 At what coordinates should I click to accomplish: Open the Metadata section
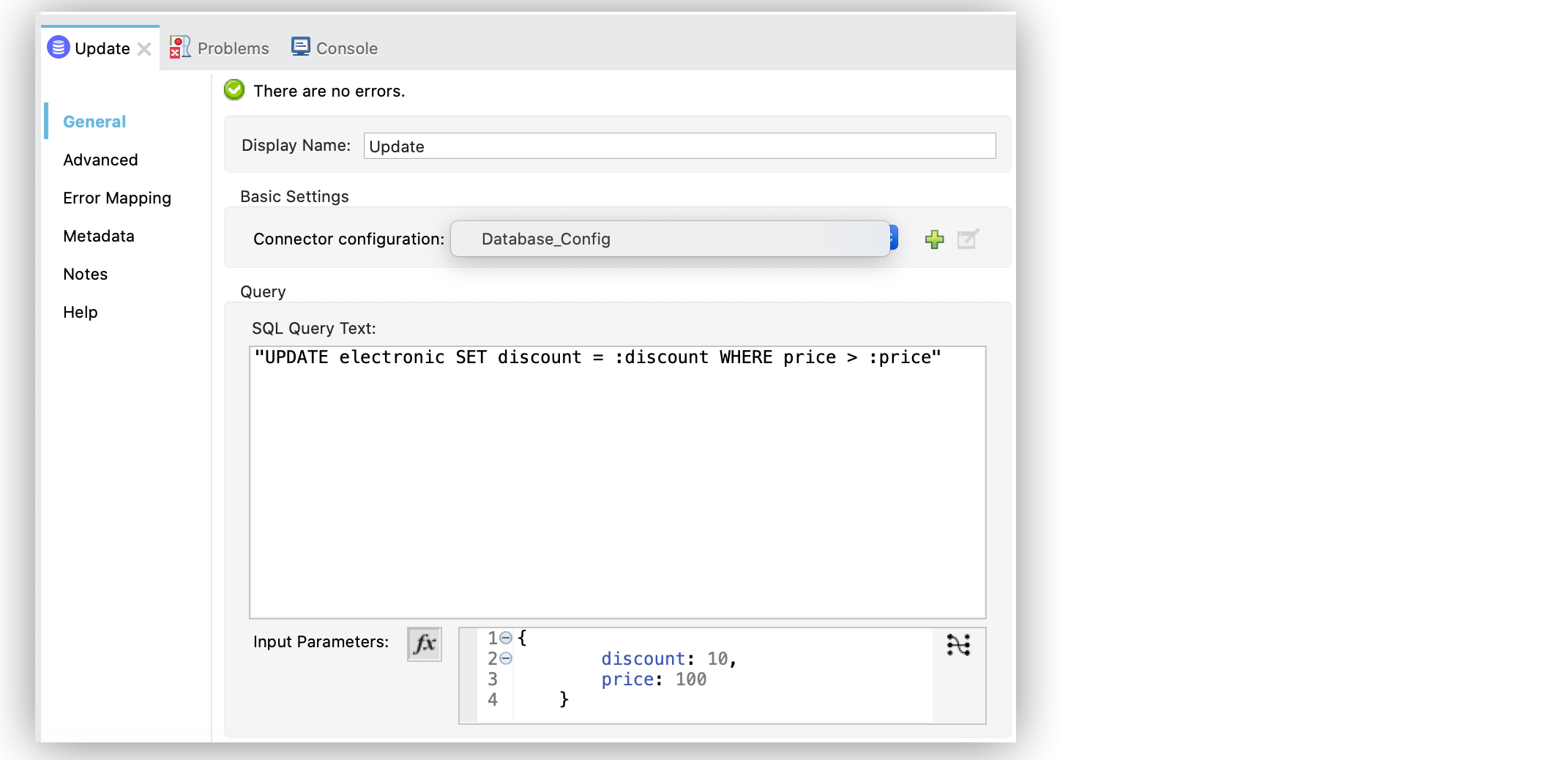pyautogui.click(x=99, y=236)
